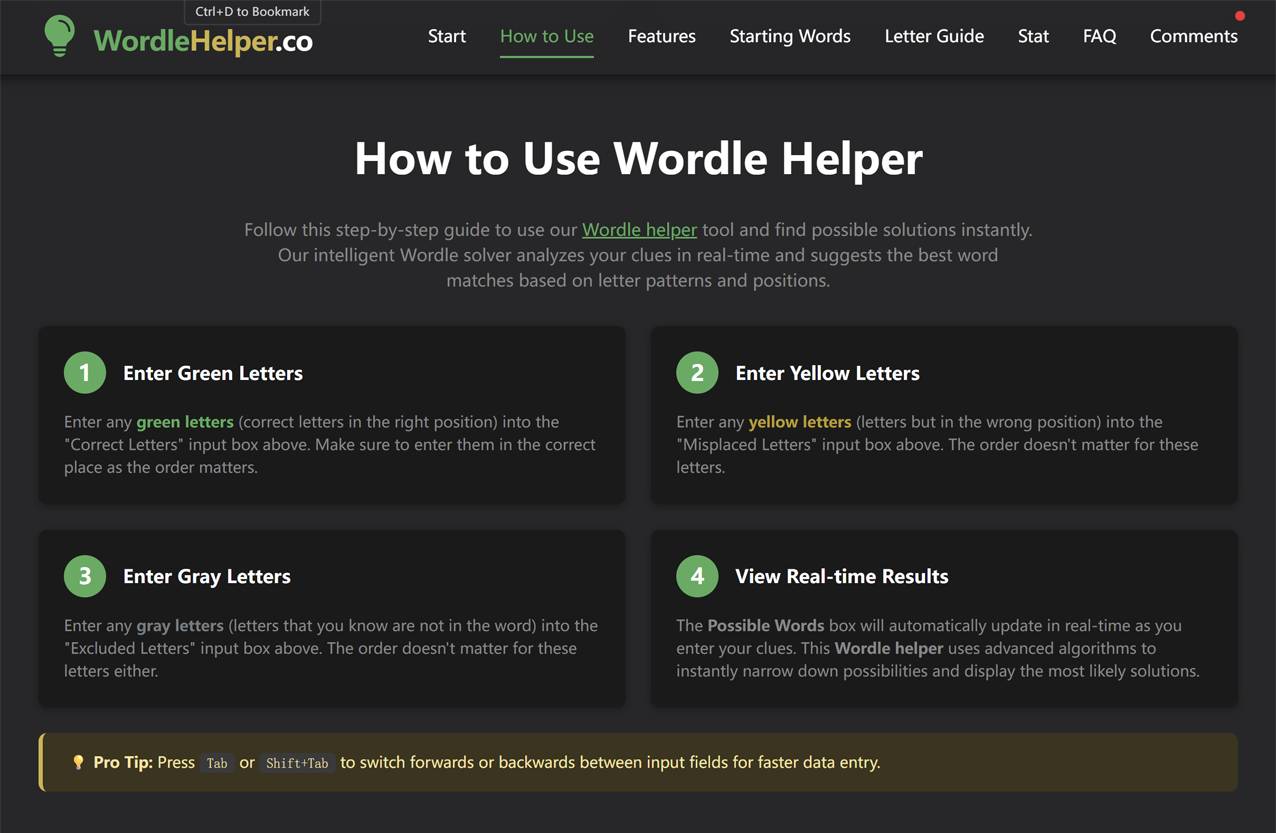Navigate to Starting Words
Image resolution: width=1276 pixels, height=833 pixels.
(x=790, y=36)
